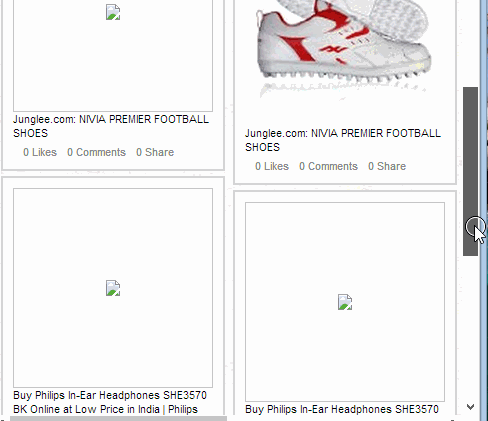Click '0 Share' under the right NIVIA shoes card
488x421 pixels.
[387, 166]
